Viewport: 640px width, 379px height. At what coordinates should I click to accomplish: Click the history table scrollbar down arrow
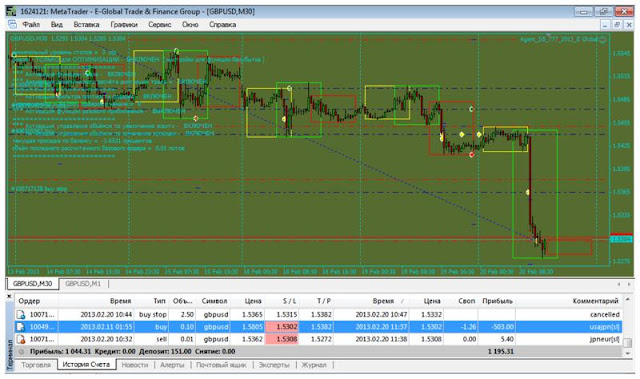[628, 353]
